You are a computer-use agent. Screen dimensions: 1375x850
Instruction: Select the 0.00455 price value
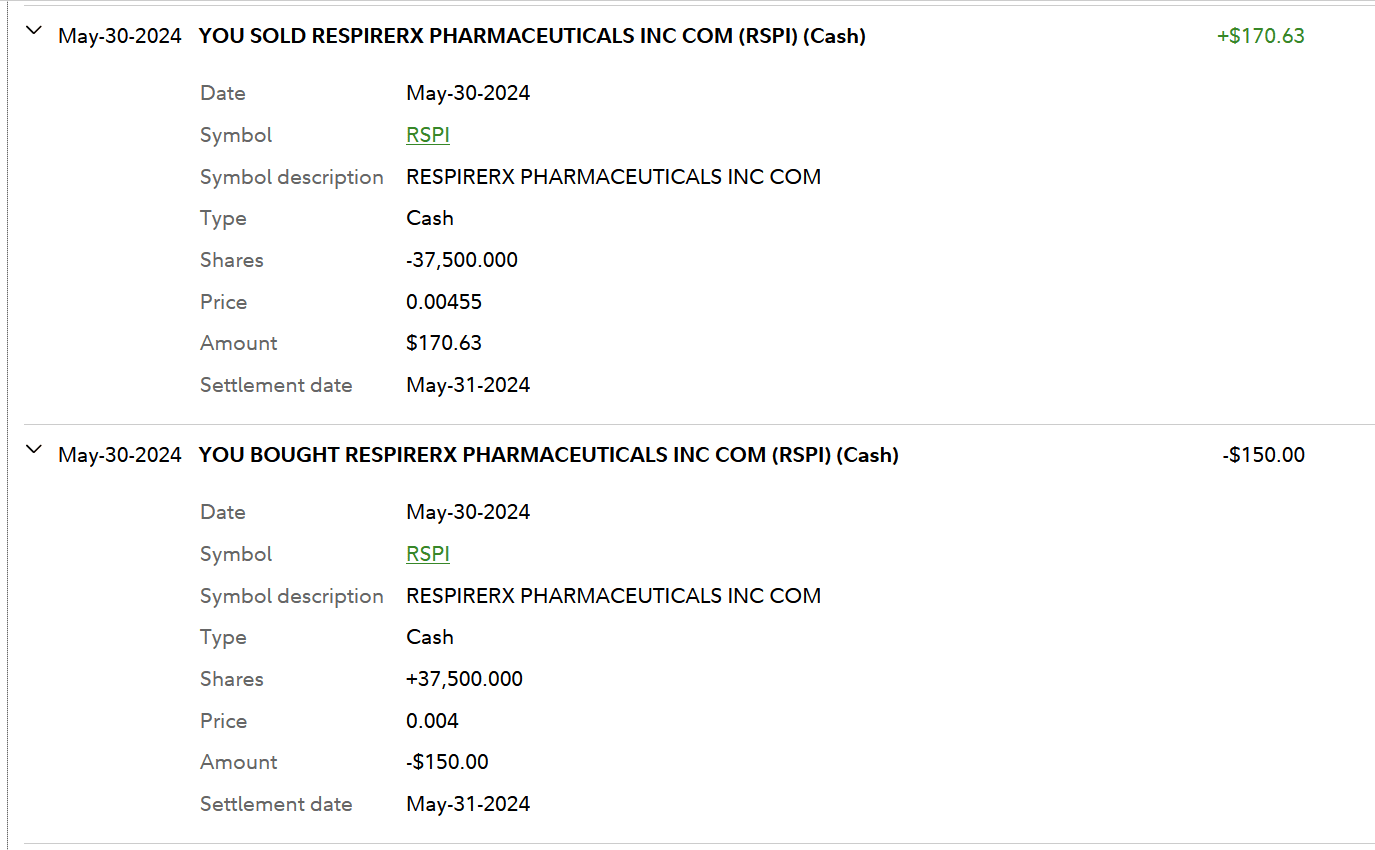pyautogui.click(x=444, y=302)
